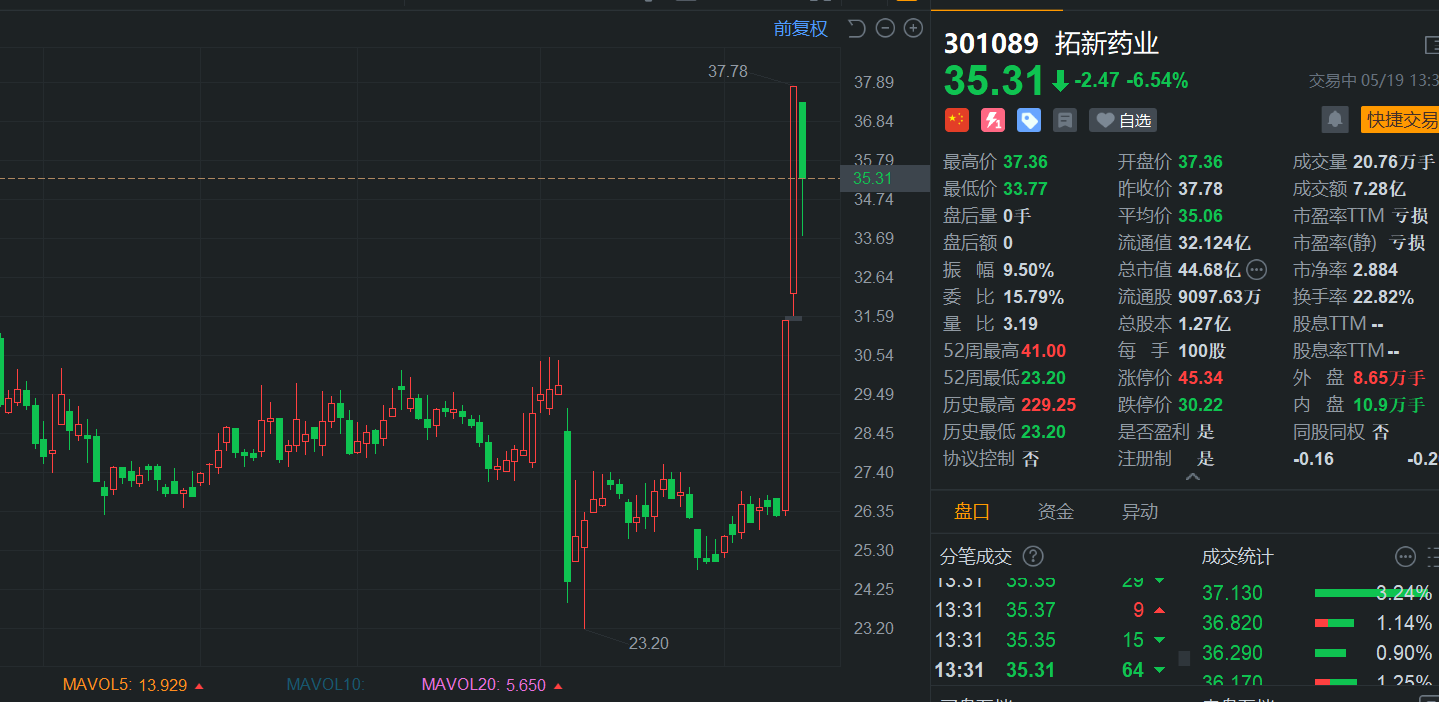This screenshot has width=1439, height=702.
Task: Click the 快捷交易 quick trade button
Action: pos(1402,119)
